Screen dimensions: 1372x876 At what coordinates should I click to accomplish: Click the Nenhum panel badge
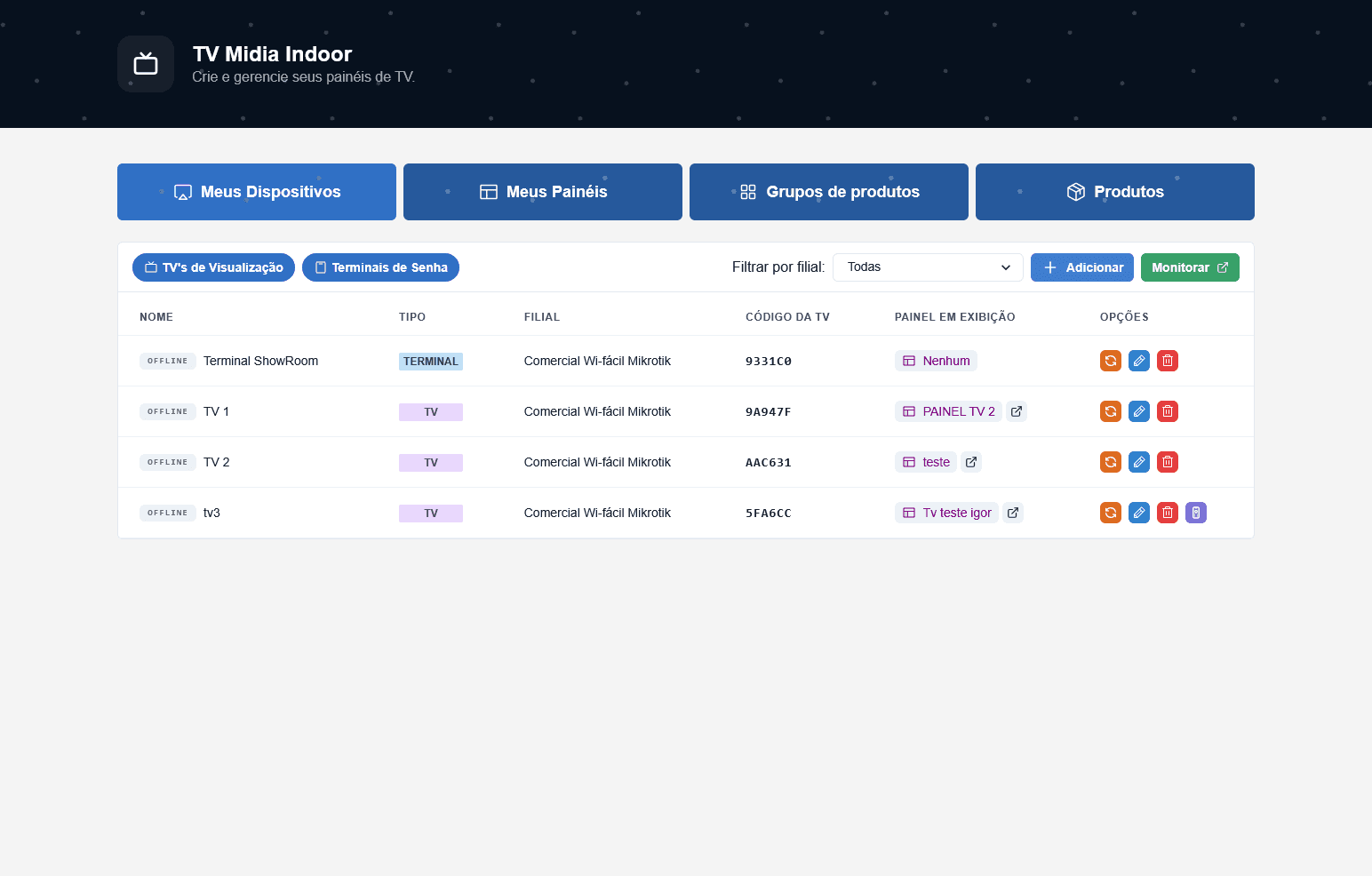936,361
